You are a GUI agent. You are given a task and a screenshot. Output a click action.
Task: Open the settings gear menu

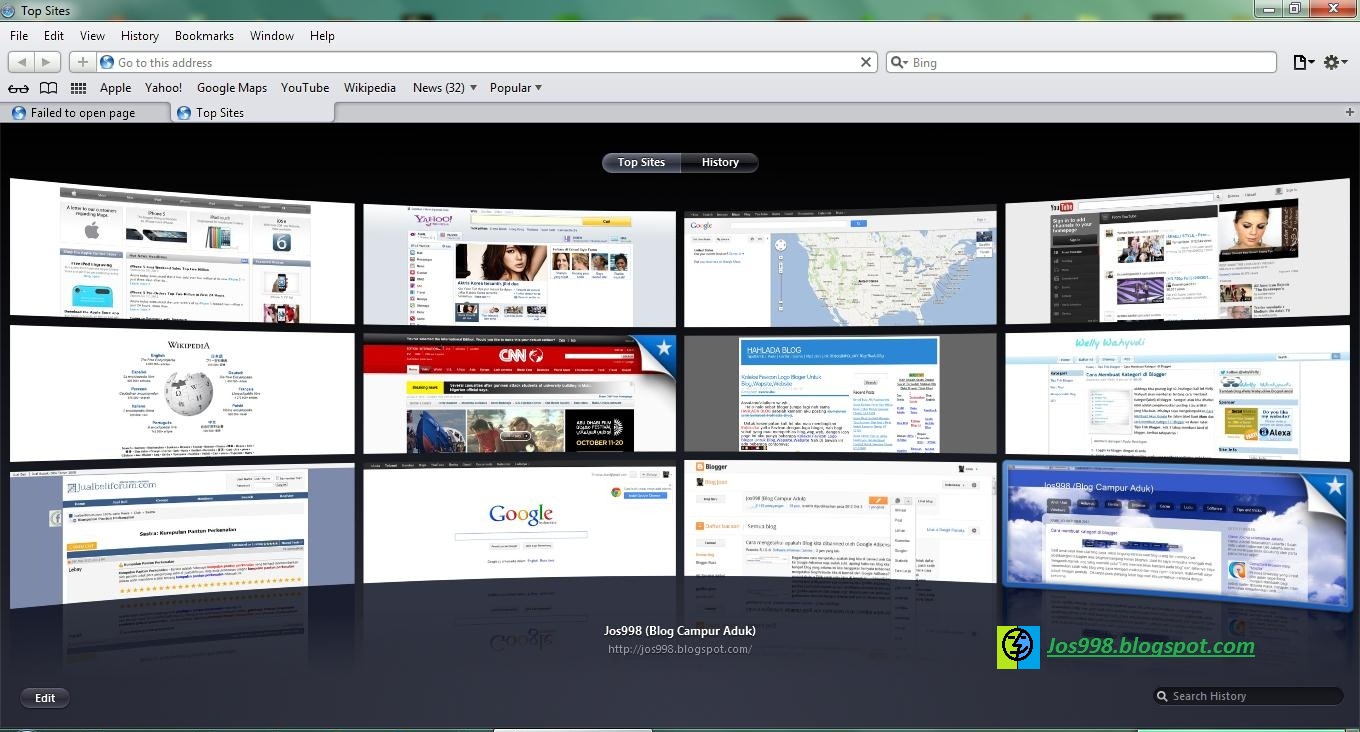click(x=1336, y=62)
